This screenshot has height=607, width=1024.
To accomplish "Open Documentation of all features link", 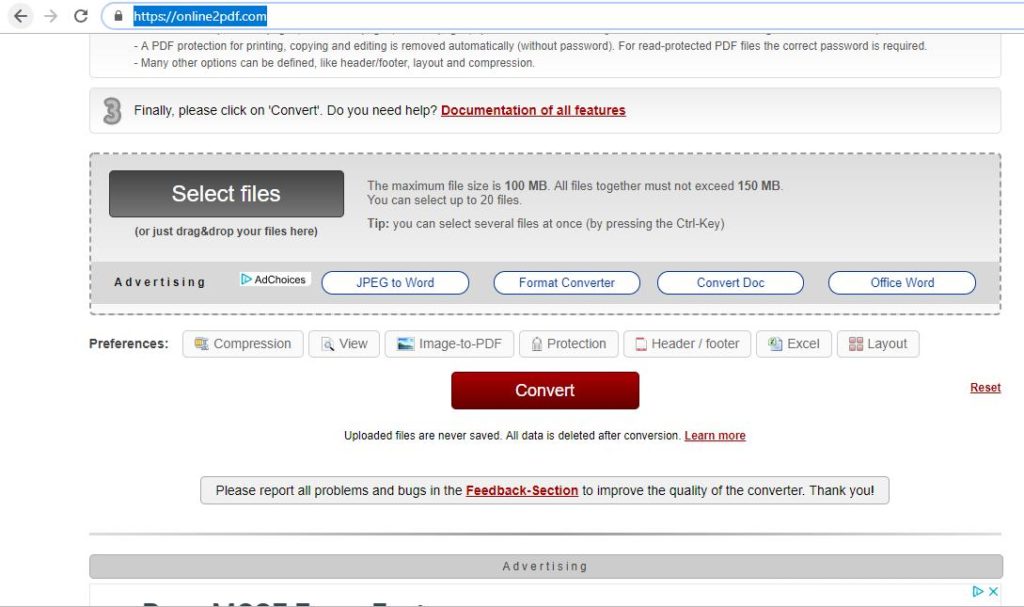I will coord(533,111).
